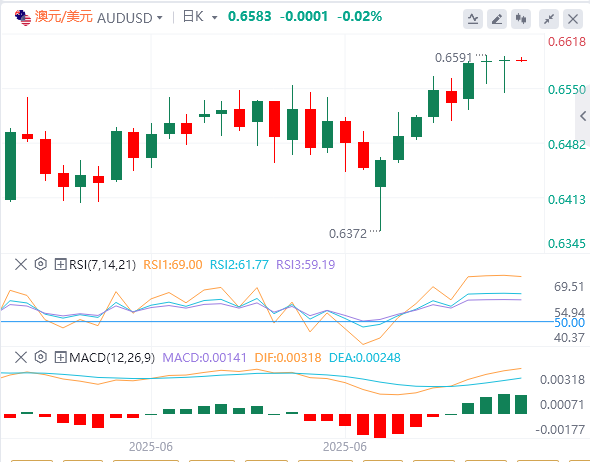Open MACD indicator settings hexagon icon
The image size is (590, 462).
click(x=41, y=357)
